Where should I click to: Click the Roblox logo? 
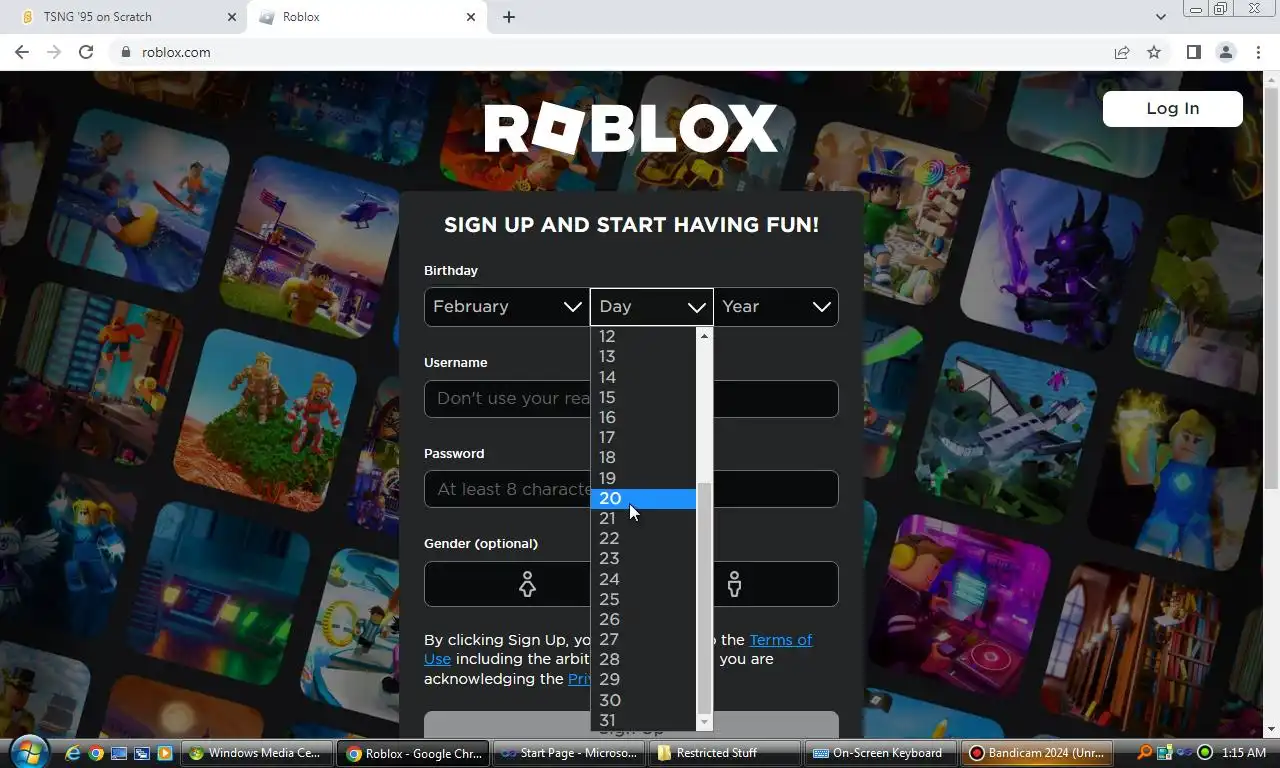[x=631, y=129]
